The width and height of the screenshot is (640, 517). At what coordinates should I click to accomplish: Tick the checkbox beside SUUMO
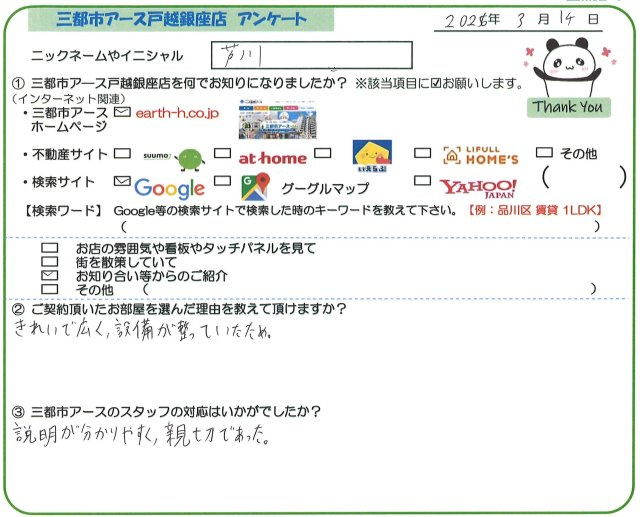pos(122,153)
